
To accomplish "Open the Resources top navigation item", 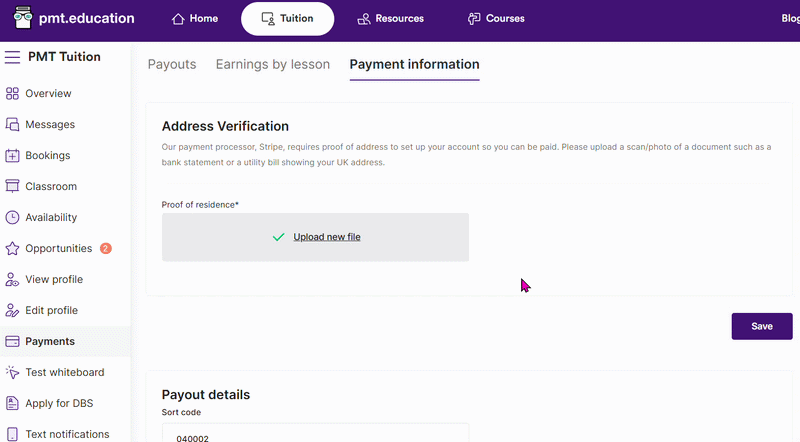I will [x=391, y=19].
